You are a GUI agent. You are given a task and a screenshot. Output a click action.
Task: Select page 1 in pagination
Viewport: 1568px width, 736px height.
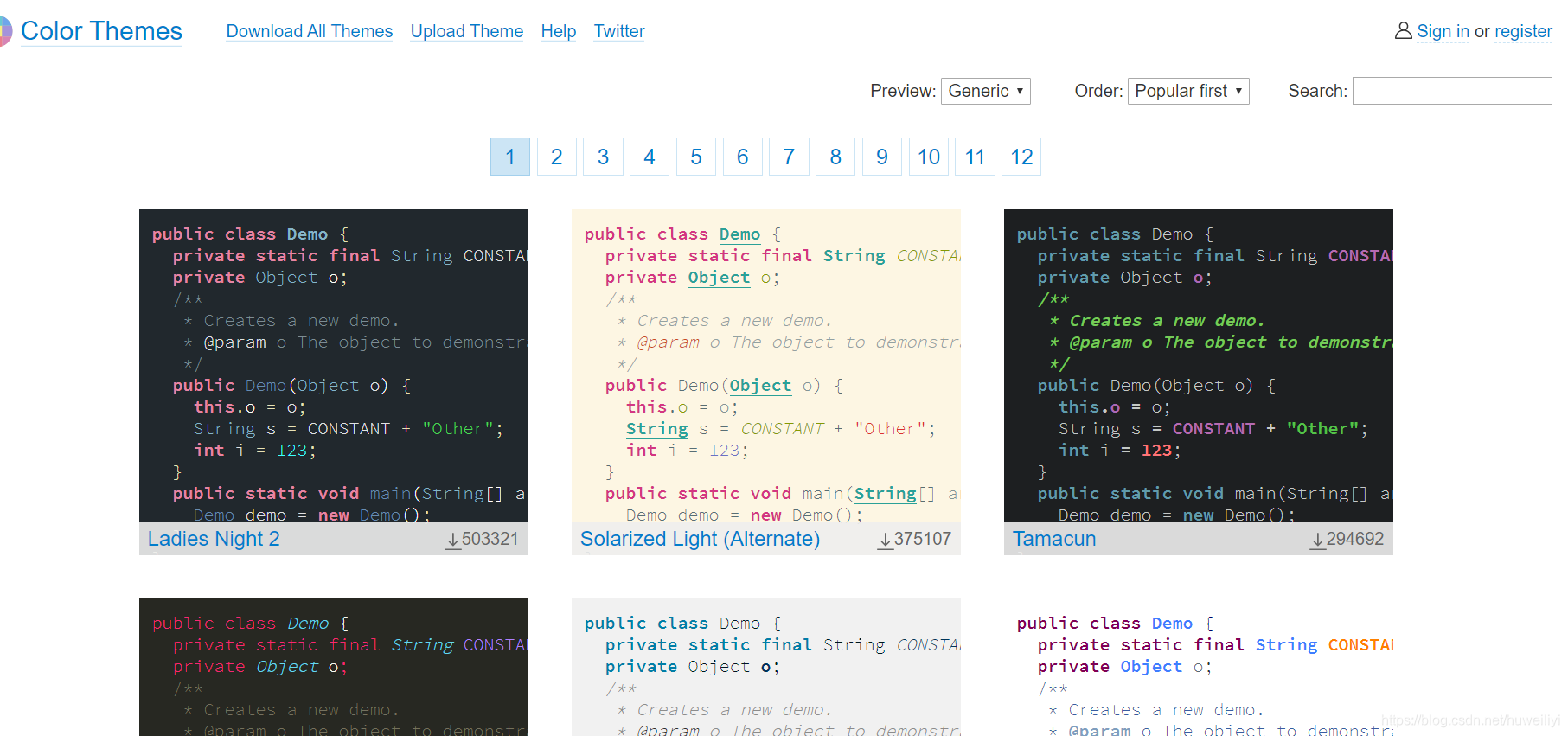[x=510, y=157]
